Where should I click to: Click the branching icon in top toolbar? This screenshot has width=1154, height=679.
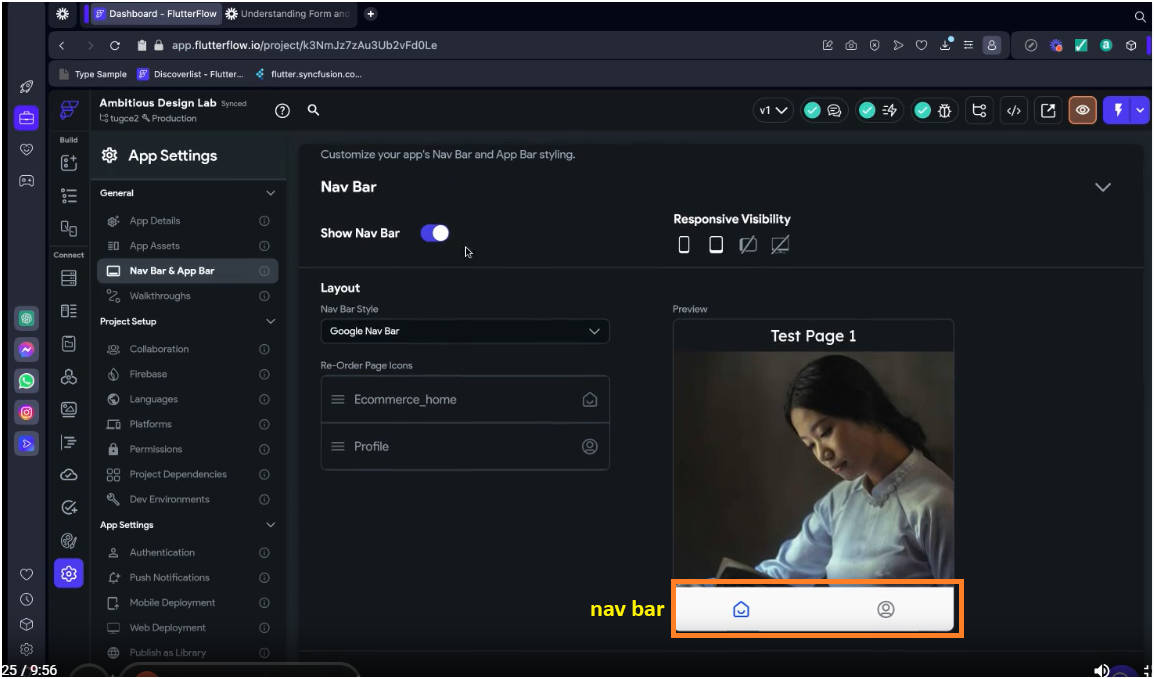click(979, 111)
